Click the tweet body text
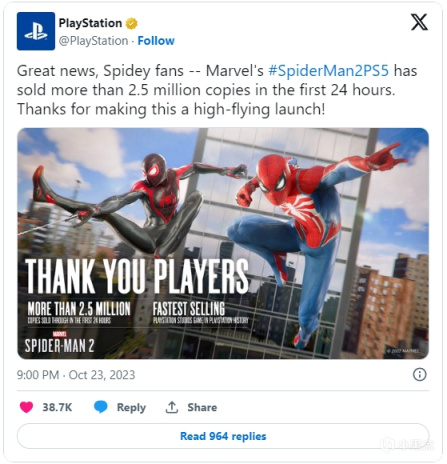 [x=217, y=90]
